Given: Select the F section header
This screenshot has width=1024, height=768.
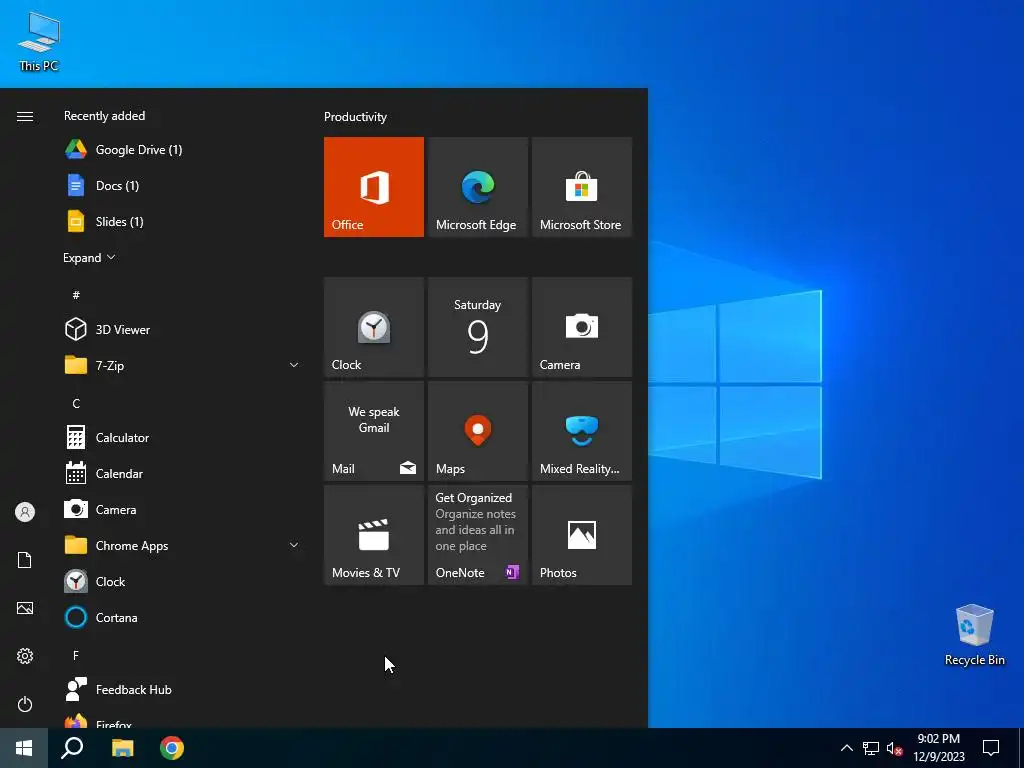Looking at the screenshot, I should tap(76, 655).
